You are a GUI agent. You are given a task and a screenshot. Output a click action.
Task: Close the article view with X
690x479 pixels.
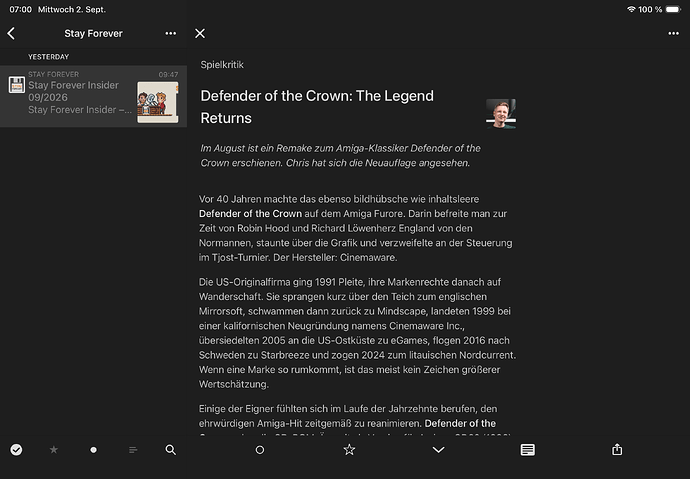(x=200, y=33)
